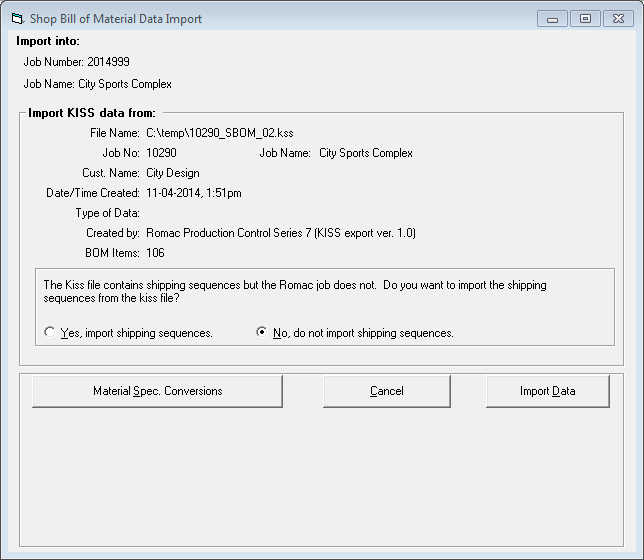Click Cust. Name value City Design
Image resolution: width=644 pixels, height=560 pixels.
[173, 173]
